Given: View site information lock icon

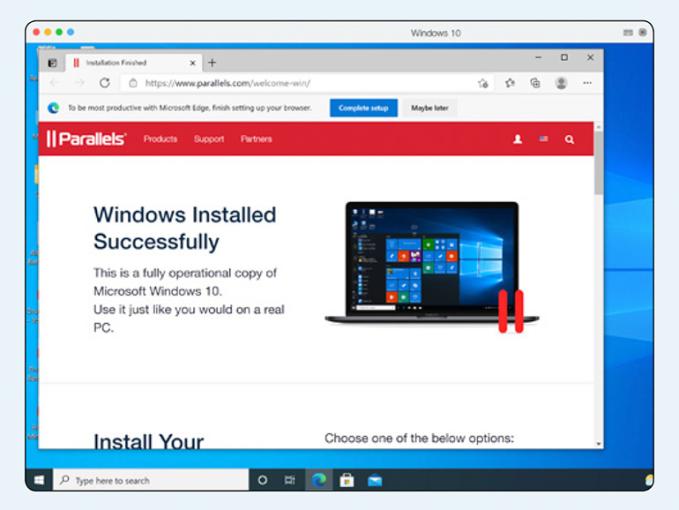Looking at the screenshot, I should click(133, 83).
